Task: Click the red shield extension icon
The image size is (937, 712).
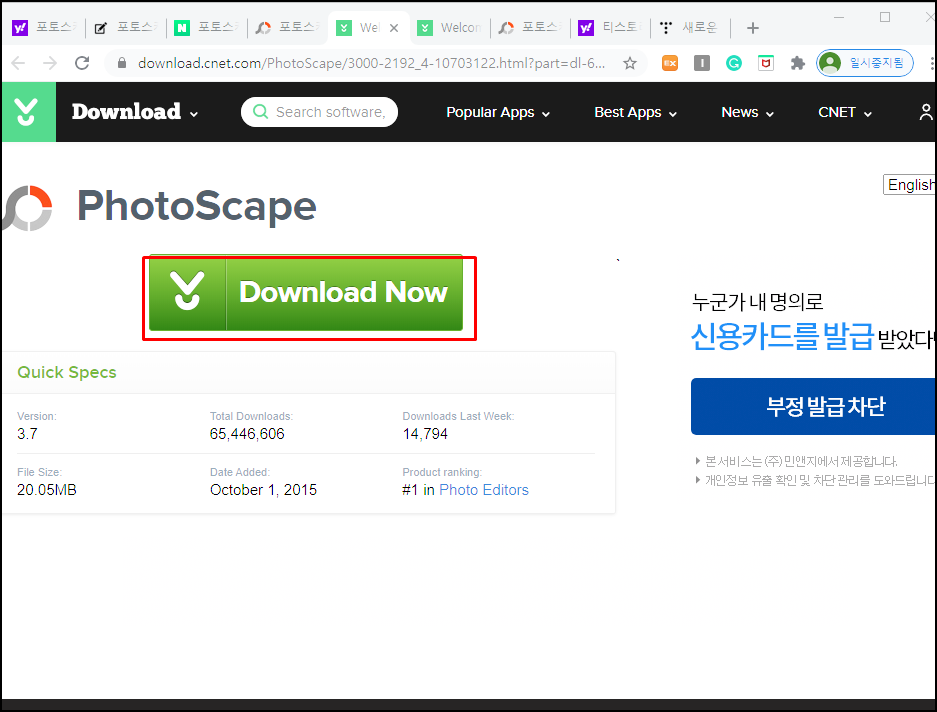Action: [x=765, y=63]
